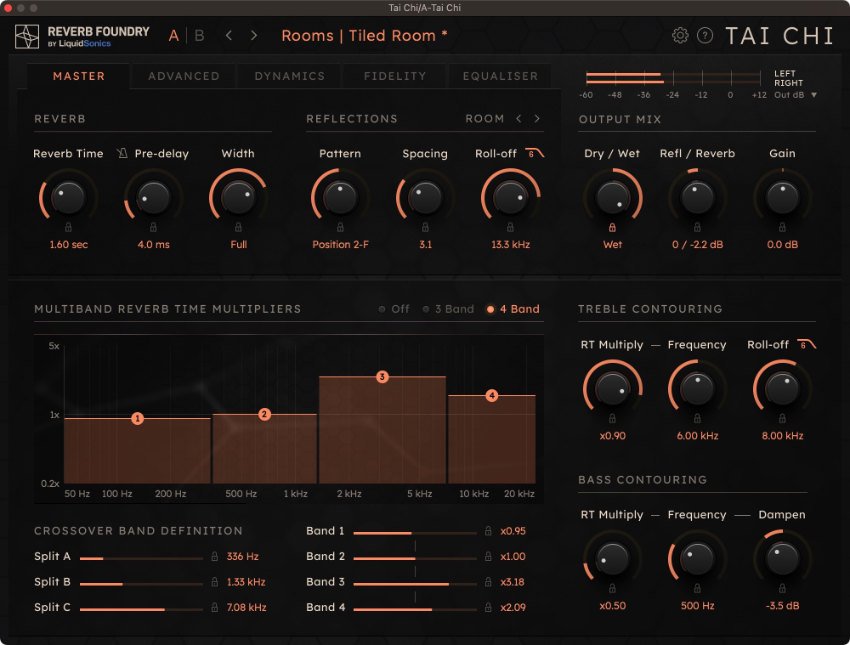The image size is (850, 645).
Task: Turn Off the multiband reverb multipliers
Action: [x=394, y=309]
